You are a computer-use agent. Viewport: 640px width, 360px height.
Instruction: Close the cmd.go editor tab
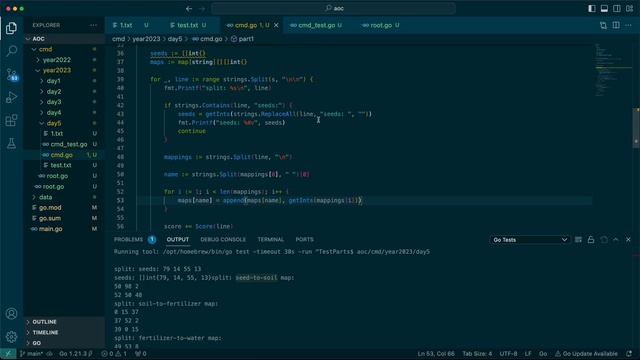click(x=276, y=25)
